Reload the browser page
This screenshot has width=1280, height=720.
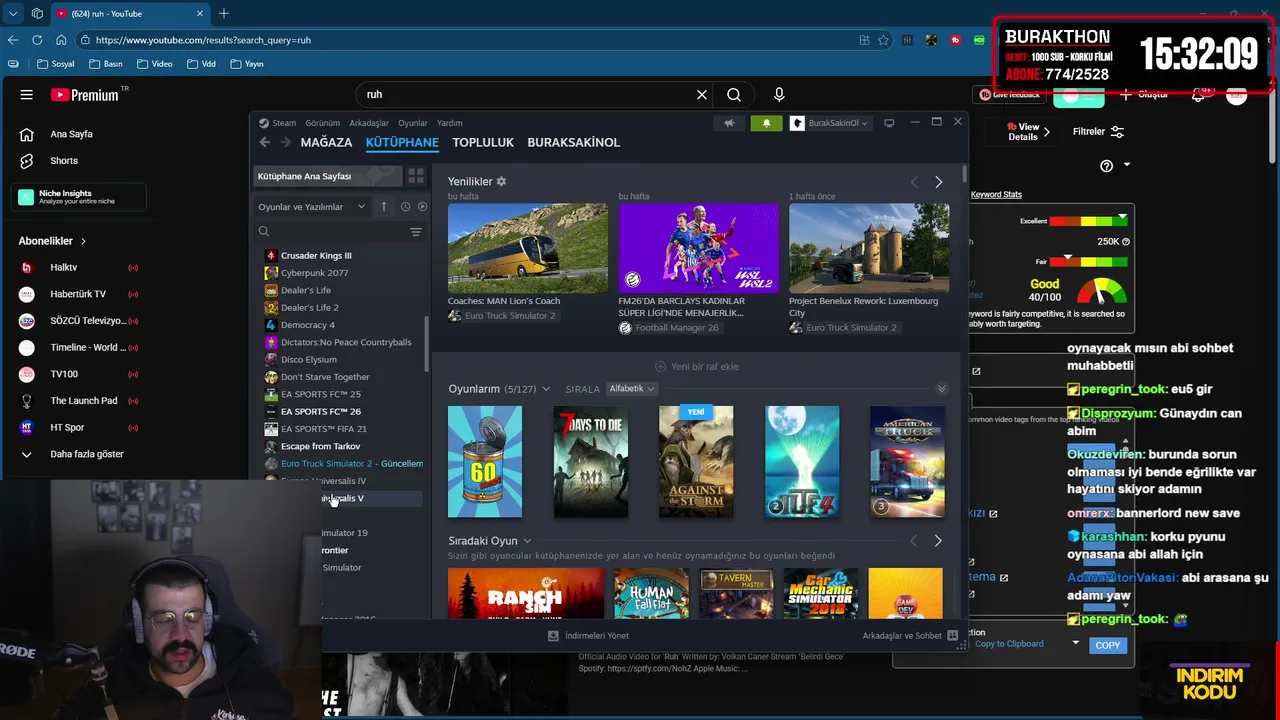click(37, 40)
